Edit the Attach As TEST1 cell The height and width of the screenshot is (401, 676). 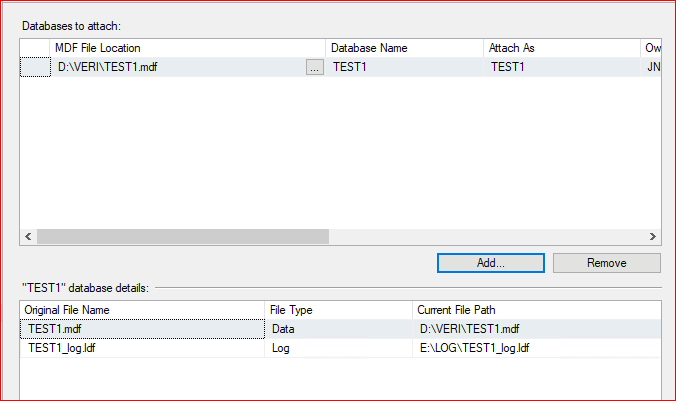click(x=560, y=68)
